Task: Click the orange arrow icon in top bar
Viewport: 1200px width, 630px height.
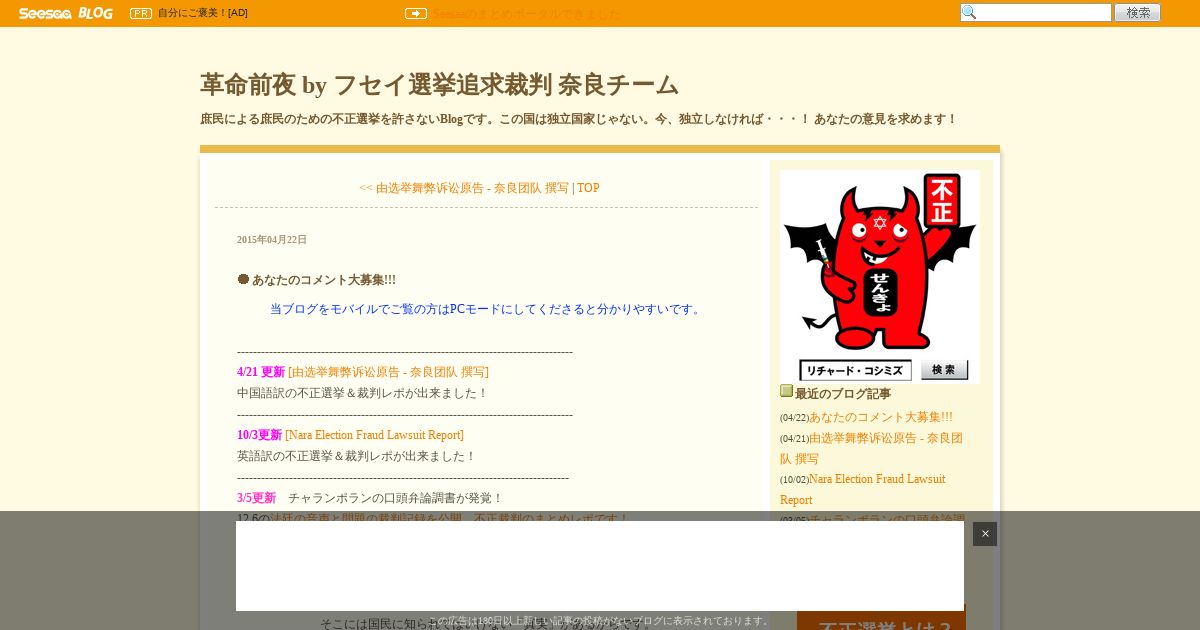Action: pyautogui.click(x=416, y=13)
